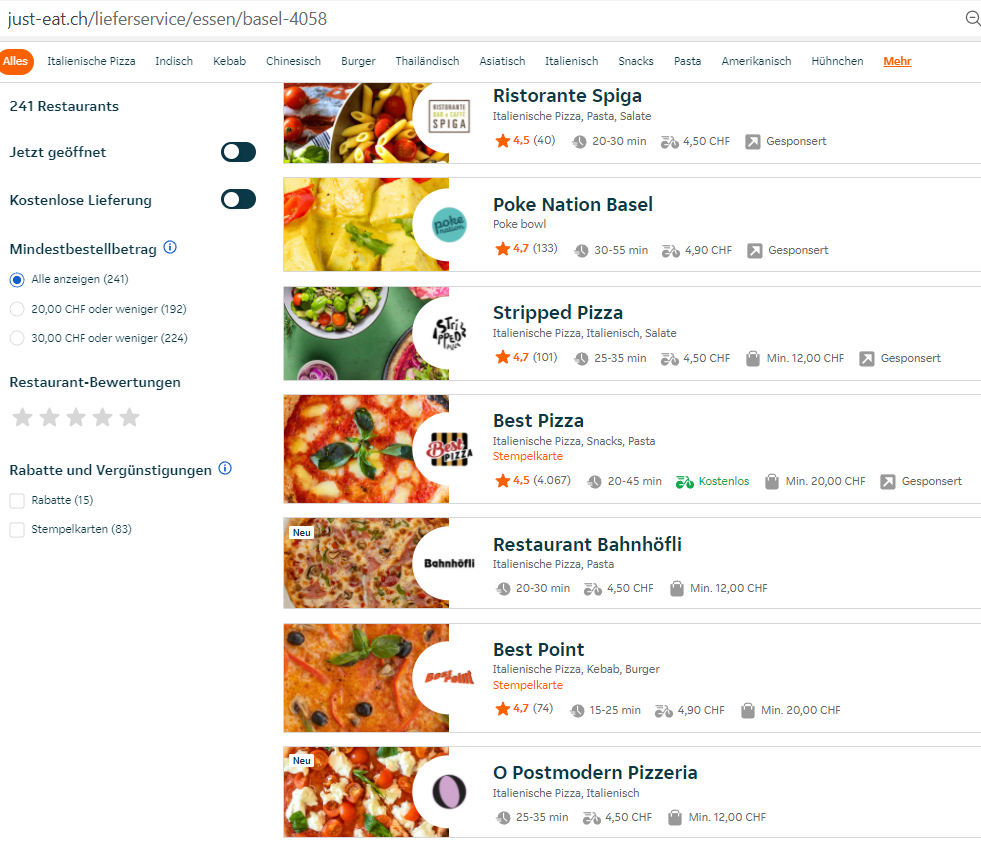981x842 pixels.
Task: Click the Poke Nation Basel logo icon
Action: point(448,226)
